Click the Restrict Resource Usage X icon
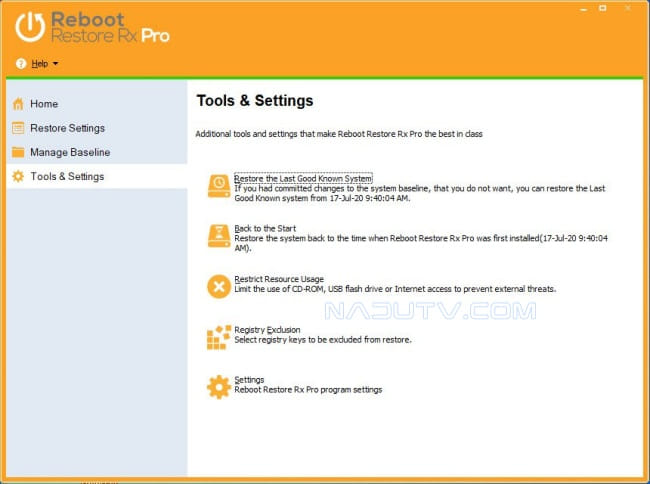The width and height of the screenshot is (650, 484). [219, 286]
